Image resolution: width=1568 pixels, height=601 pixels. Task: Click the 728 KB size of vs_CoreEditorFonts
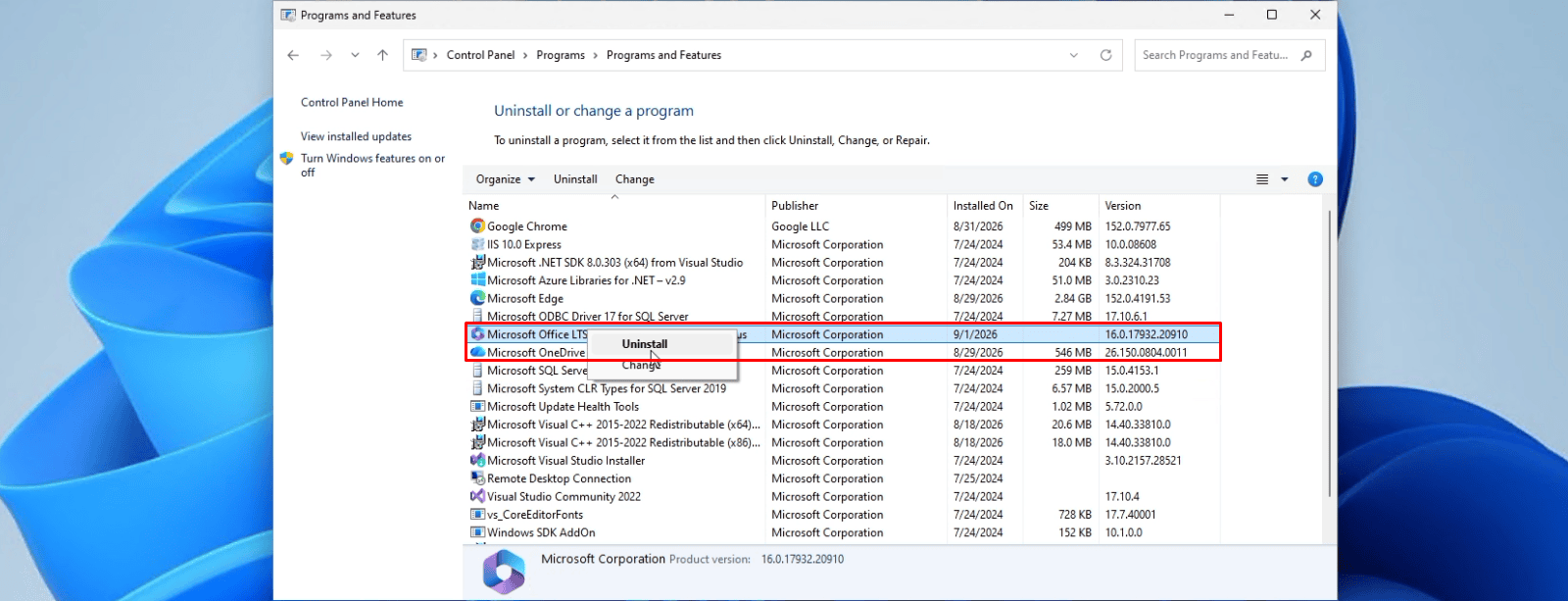coord(1075,515)
